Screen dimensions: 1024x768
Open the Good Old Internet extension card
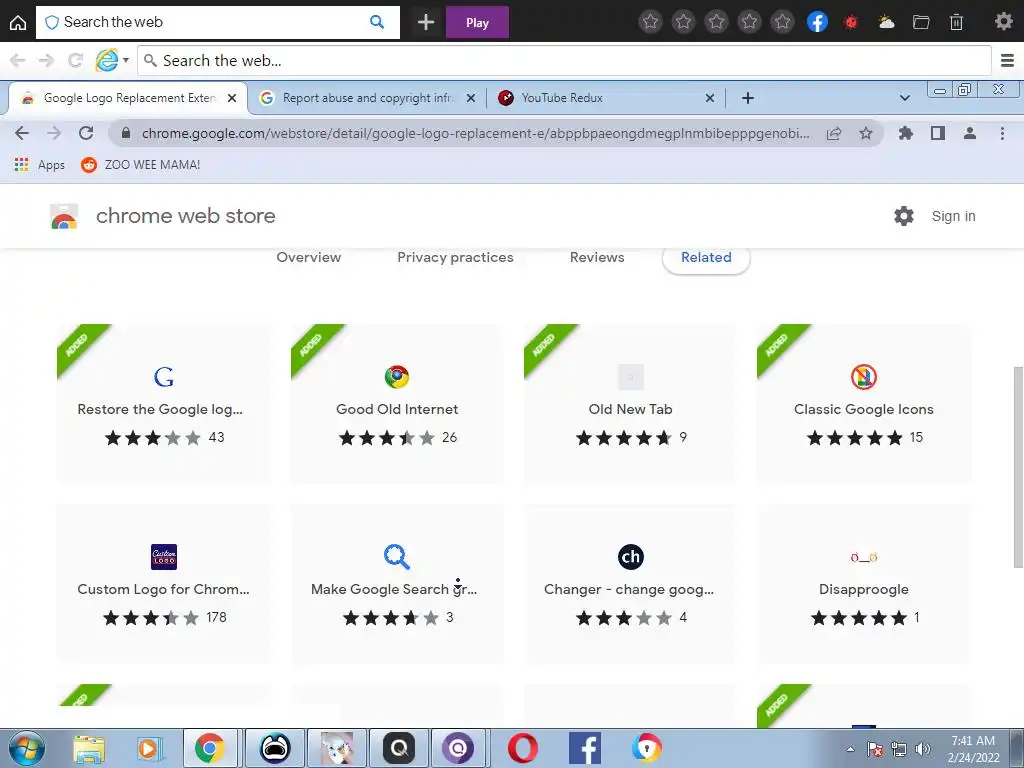[x=397, y=404]
